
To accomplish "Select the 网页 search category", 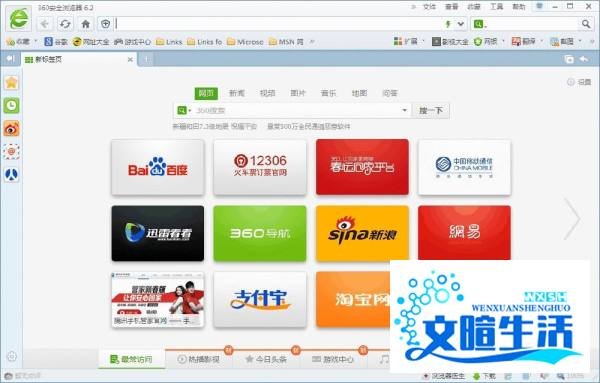I will [x=206, y=93].
